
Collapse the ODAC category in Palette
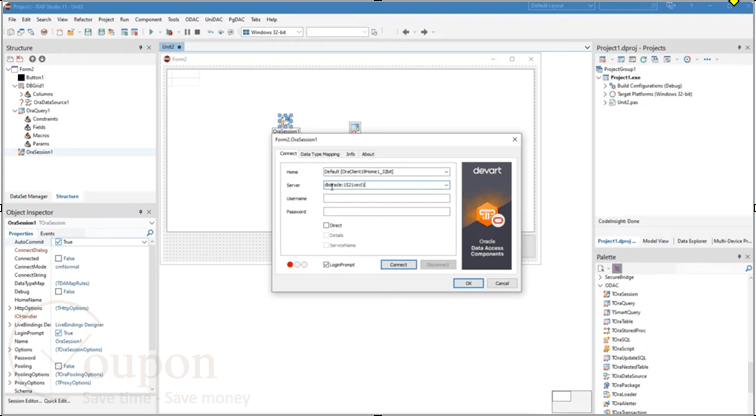(x=600, y=286)
